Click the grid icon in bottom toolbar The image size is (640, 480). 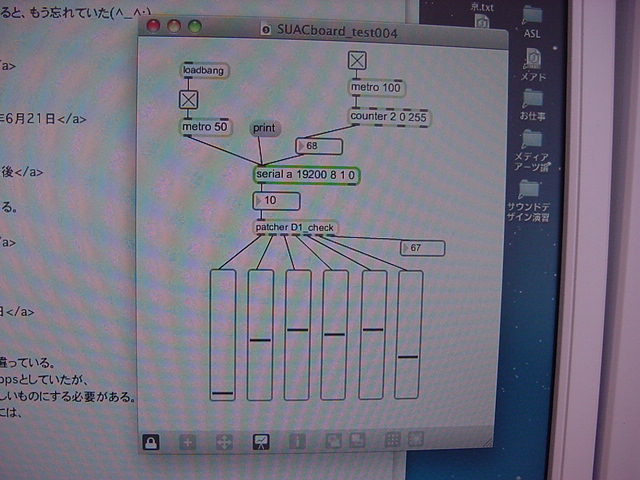pyautogui.click(x=392, y=440)
